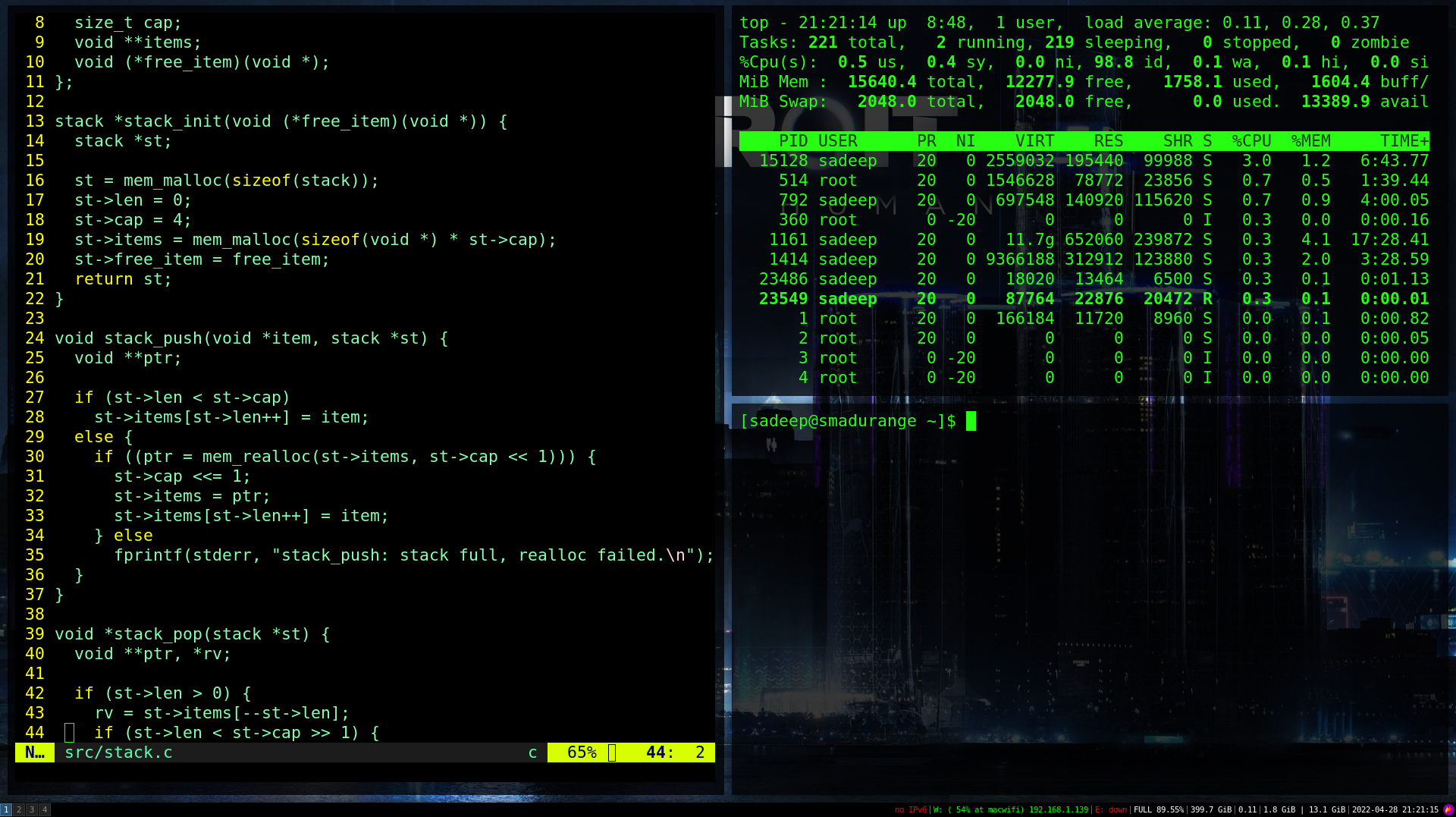Image resolution: width=1456 pixels, height=817 pixels.
Task: Select the active workspace 1 button
Action: tap(6, 809)
